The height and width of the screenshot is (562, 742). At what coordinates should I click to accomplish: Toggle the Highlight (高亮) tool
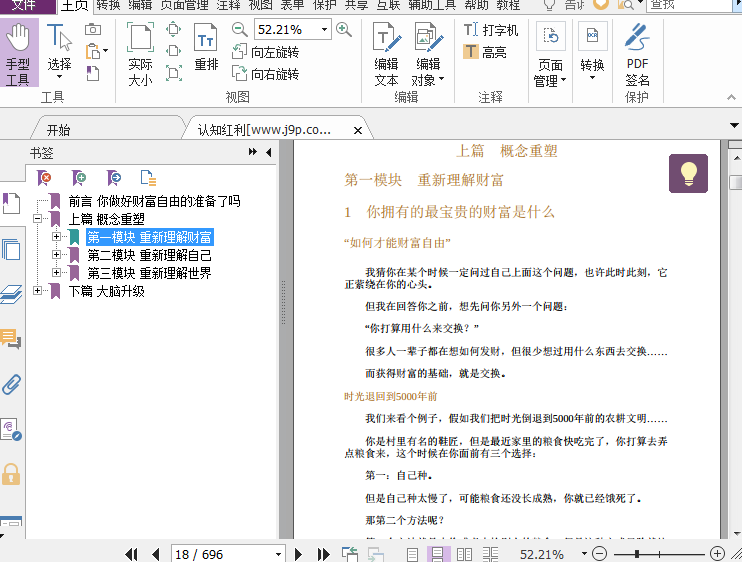[x=485, y=52]
